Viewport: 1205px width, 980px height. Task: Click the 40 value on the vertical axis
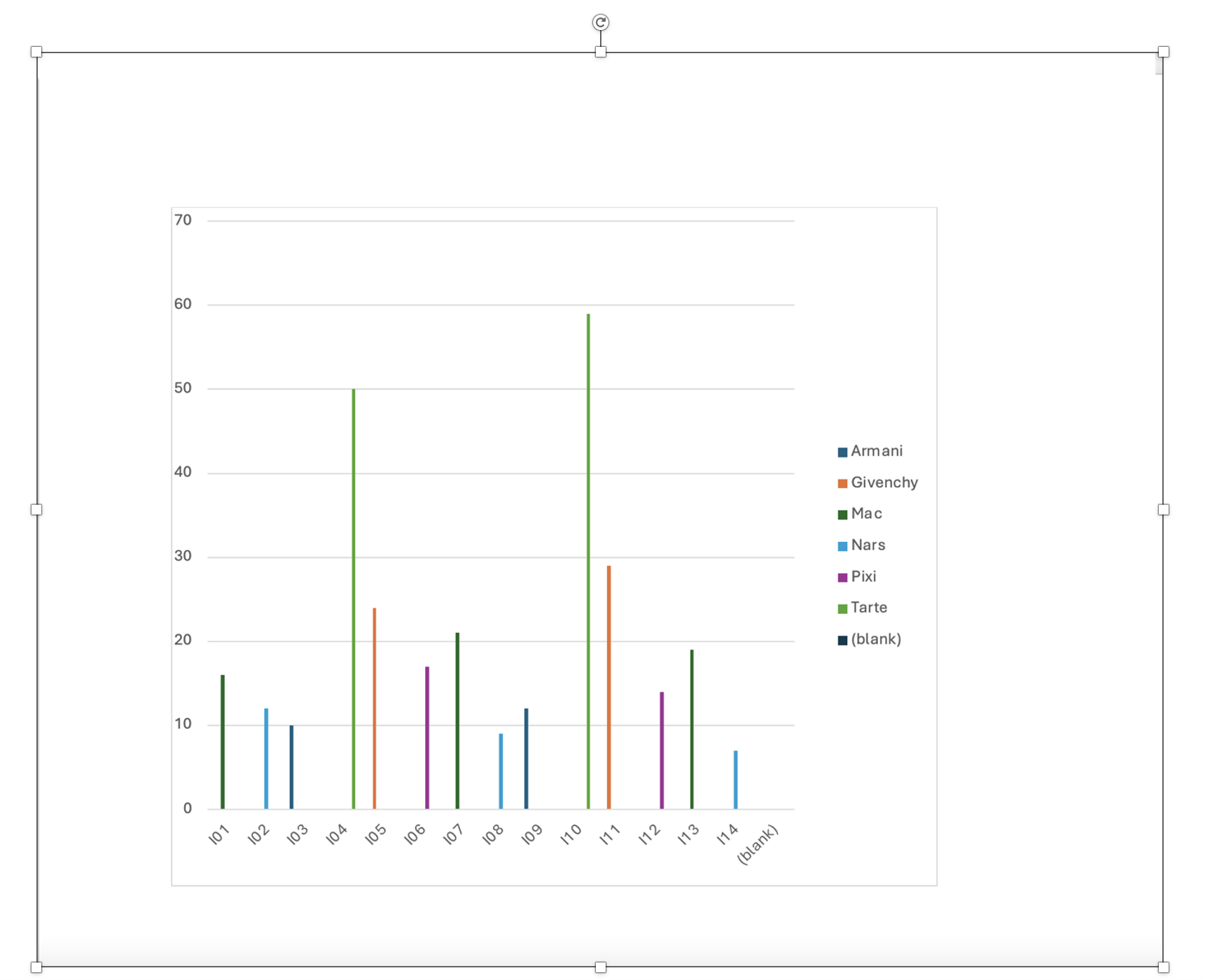pyautogui.click(x=183, y=472)
